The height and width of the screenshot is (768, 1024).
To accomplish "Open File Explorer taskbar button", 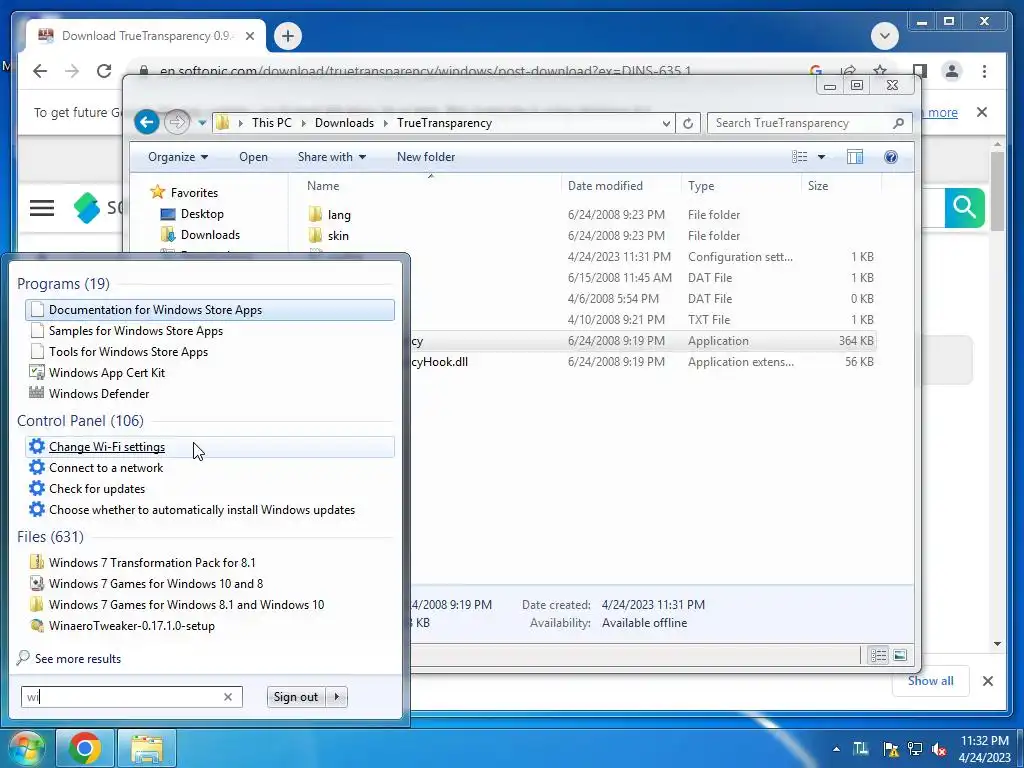I will (148, 748).
